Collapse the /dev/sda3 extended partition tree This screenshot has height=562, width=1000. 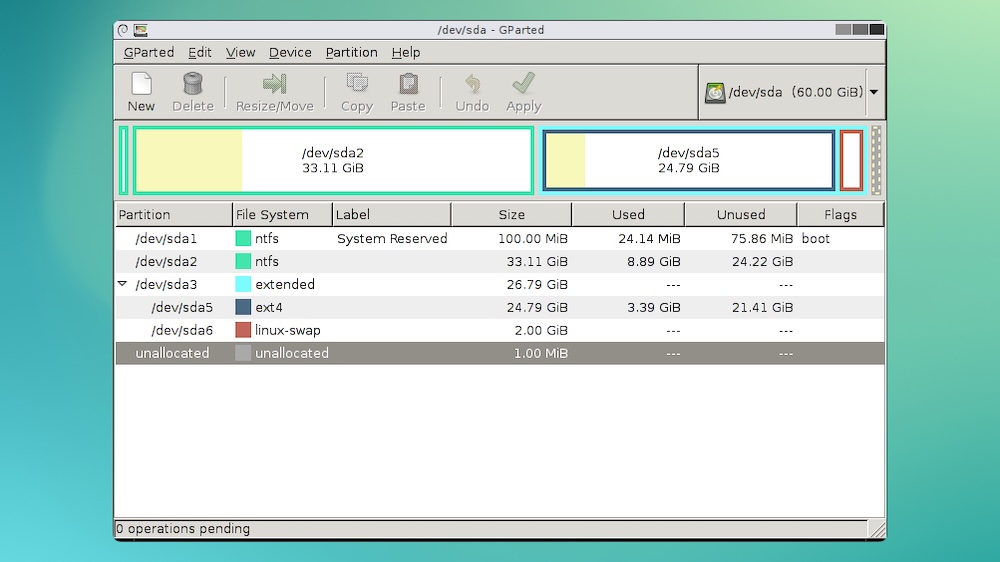click(123, 284)
